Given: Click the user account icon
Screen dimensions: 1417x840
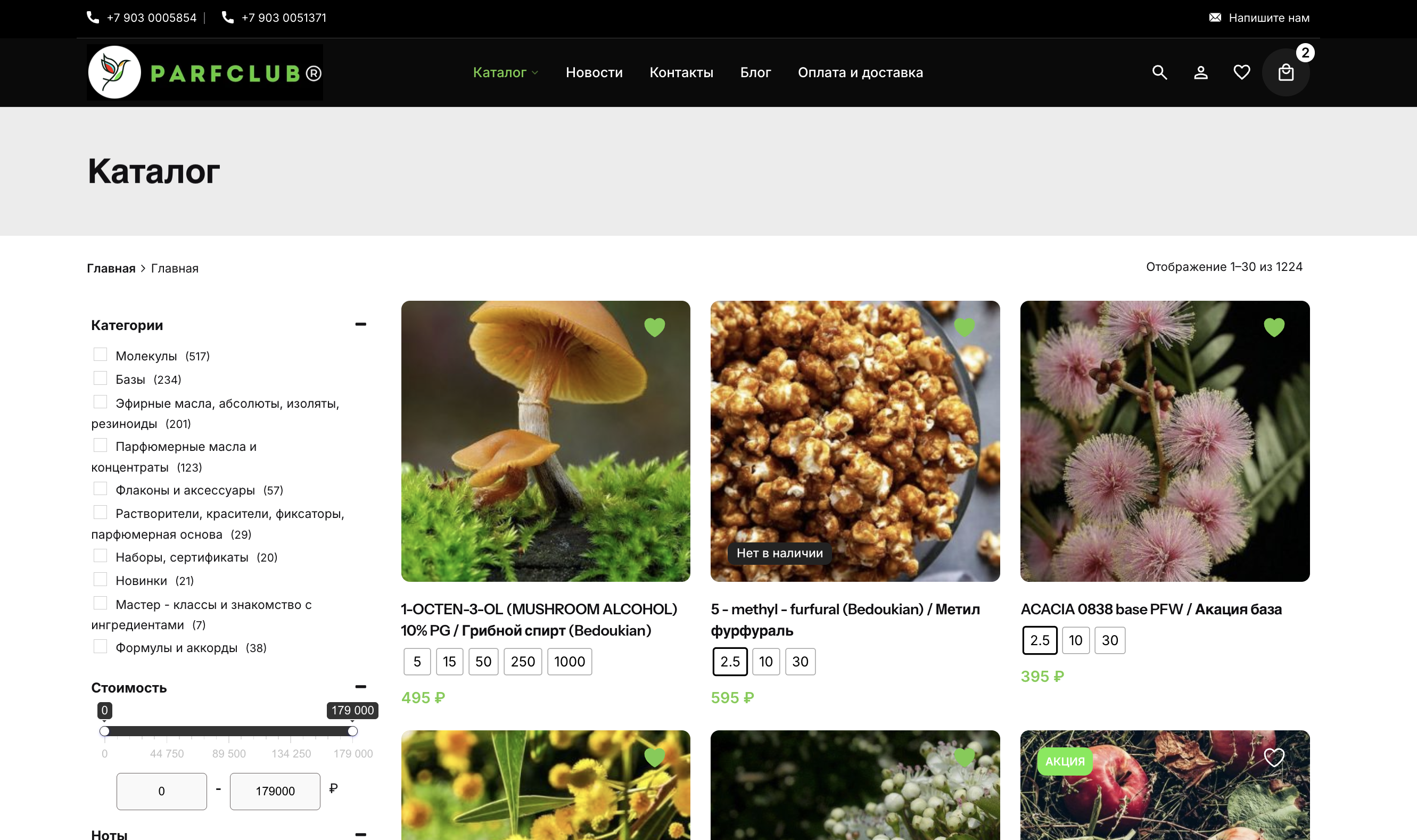Looking at the screenshot, I should [x=1201, y=72].
